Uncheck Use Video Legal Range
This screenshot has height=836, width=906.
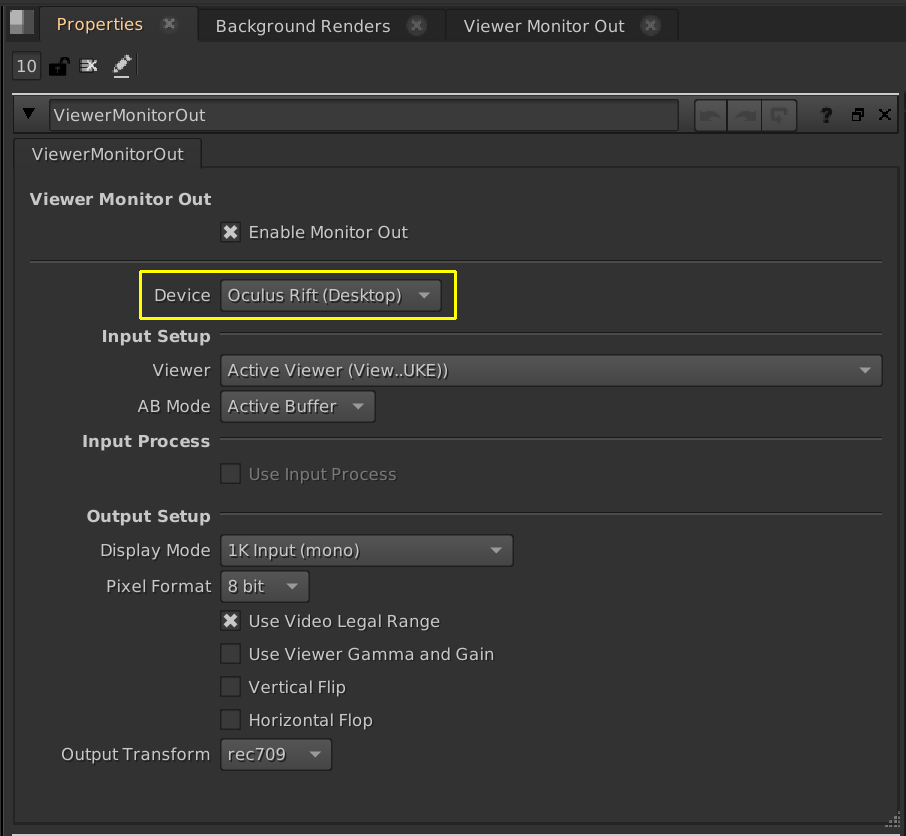231,621
